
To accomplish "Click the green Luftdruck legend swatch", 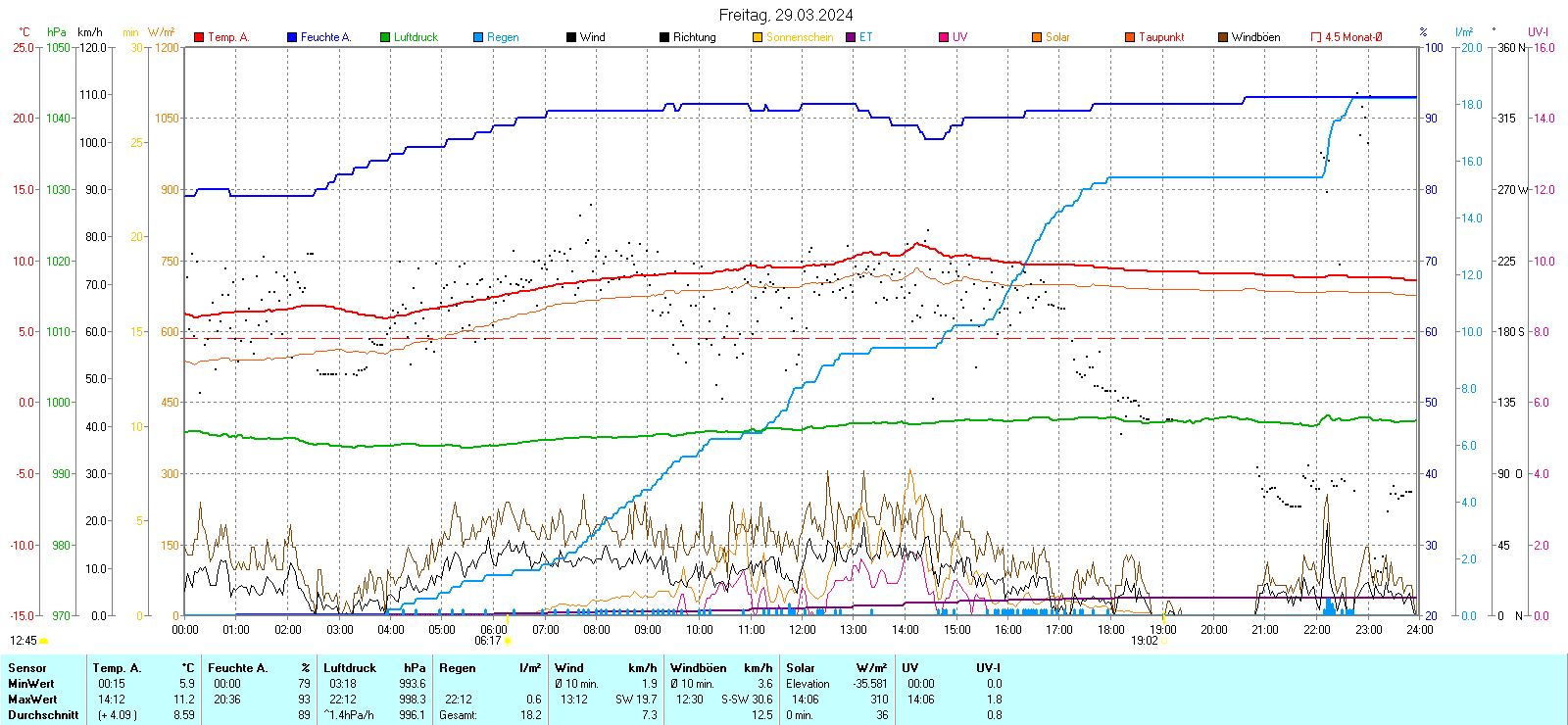I will click(385, 37).
